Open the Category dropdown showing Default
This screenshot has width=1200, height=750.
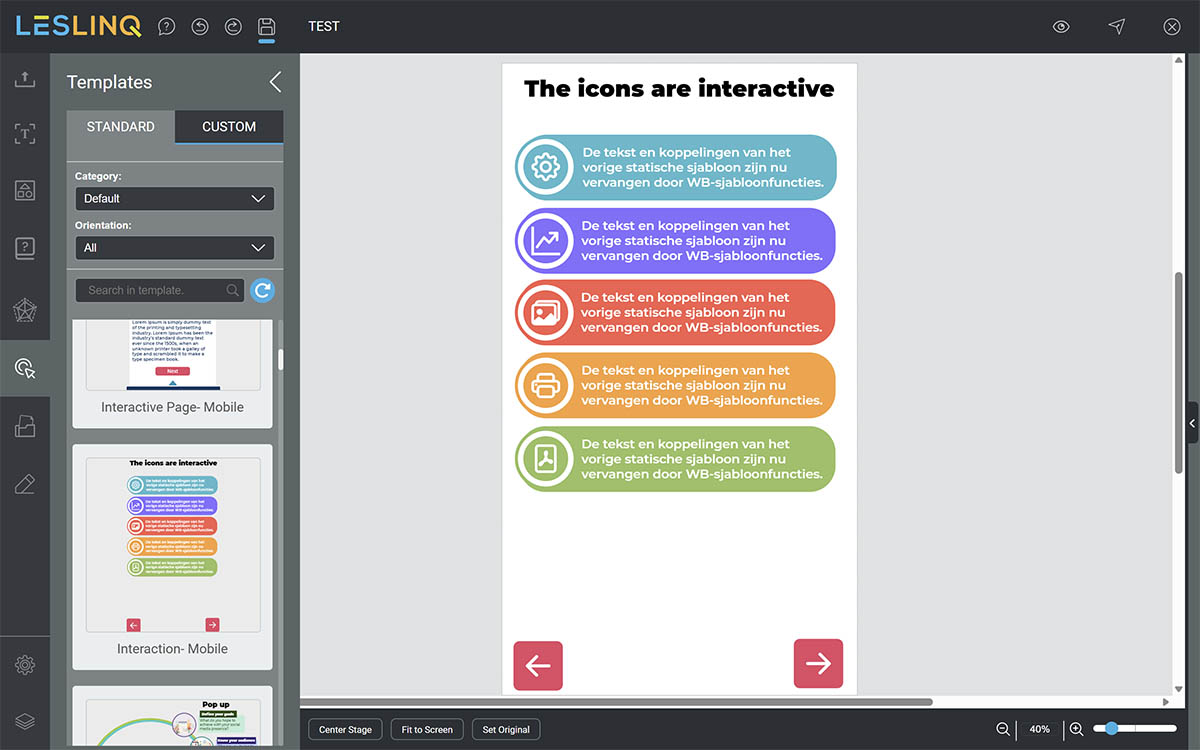174,198
